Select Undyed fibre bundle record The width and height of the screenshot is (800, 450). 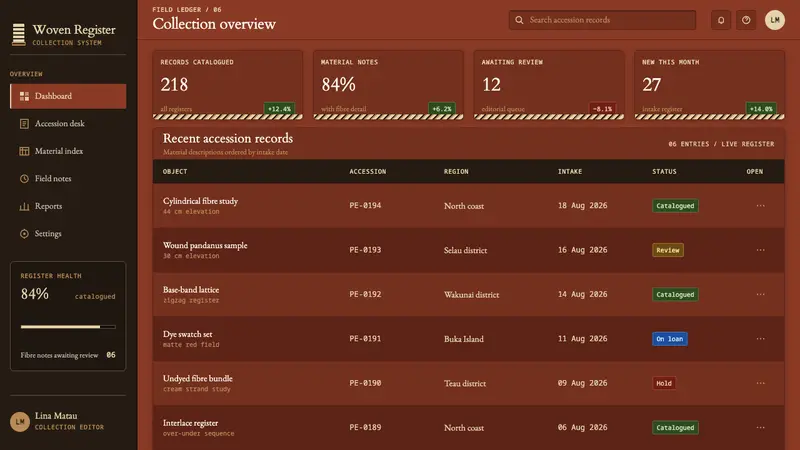point(468,383)
